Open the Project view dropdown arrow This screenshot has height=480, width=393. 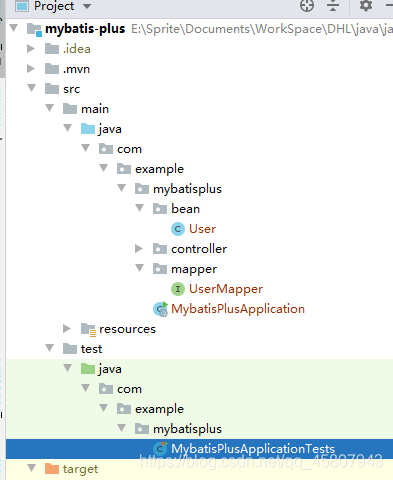87,6
